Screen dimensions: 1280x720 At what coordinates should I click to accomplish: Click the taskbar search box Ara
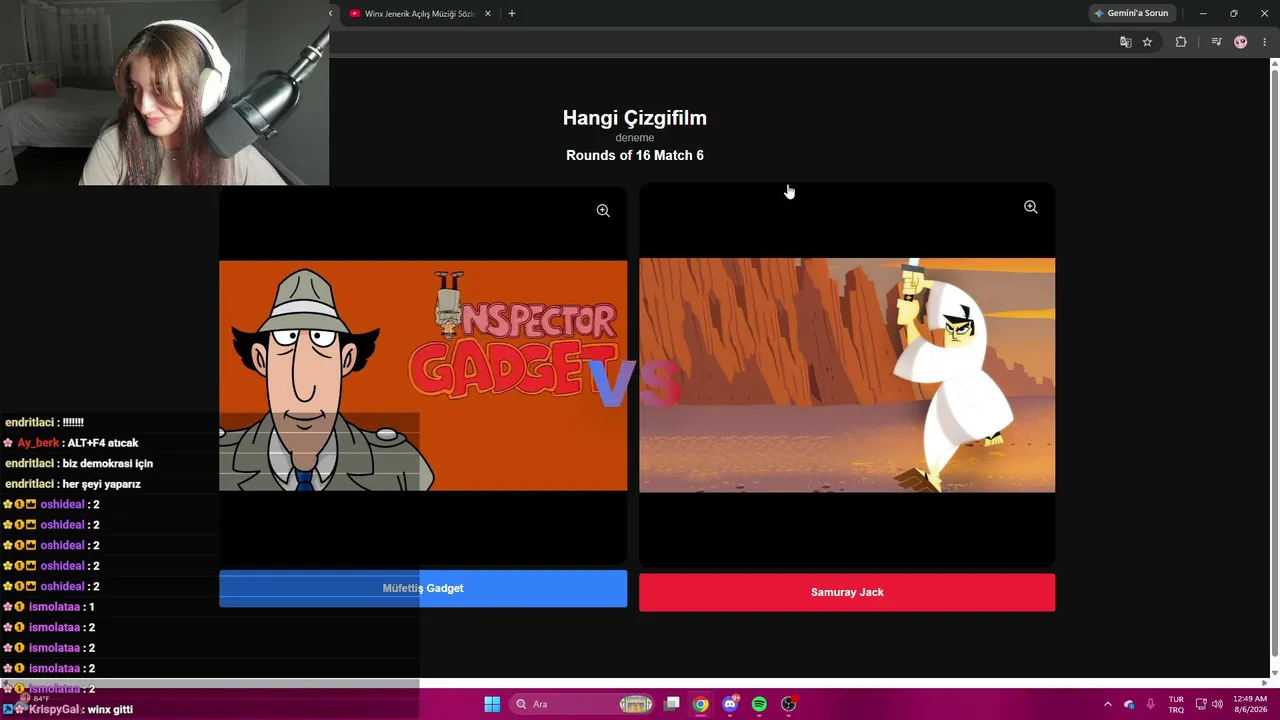(x=584, y=704)
